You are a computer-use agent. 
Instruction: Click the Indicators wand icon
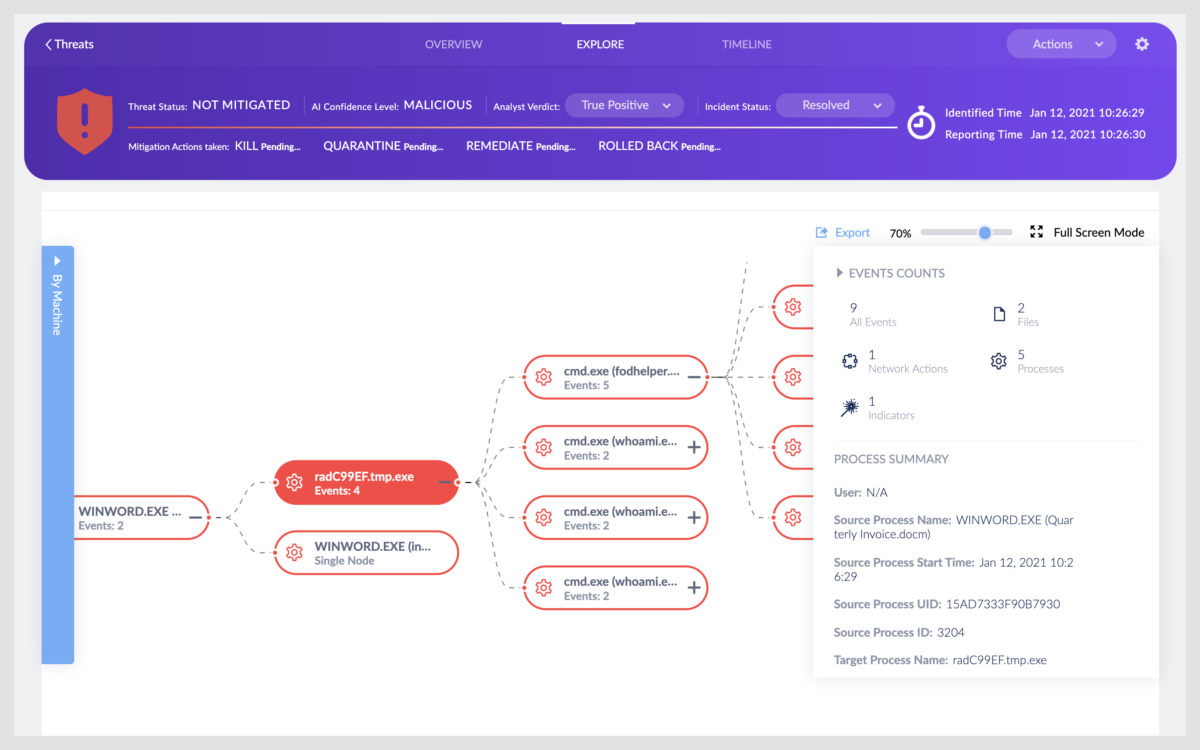click(850, 407)
